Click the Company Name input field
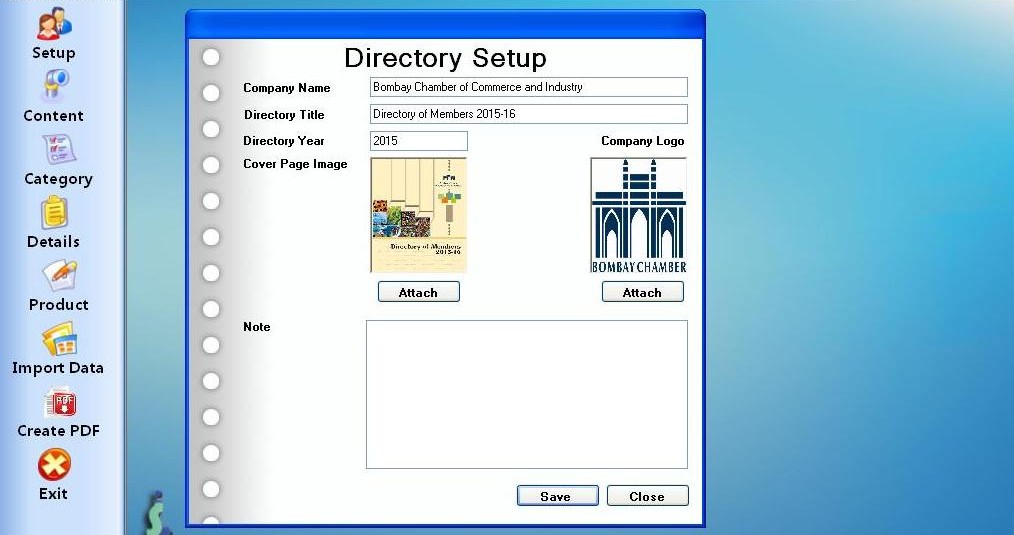The image size is (1014, 535). coord(528,87)
